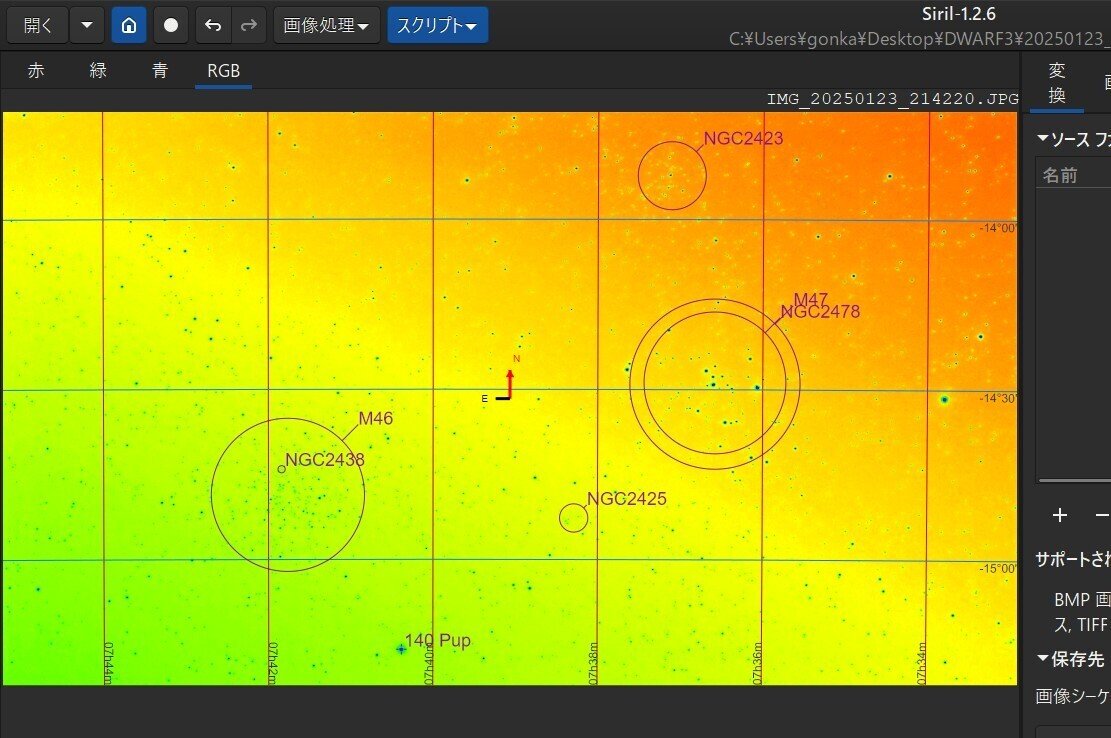Click the 名前 column header
Viewport: 1111px width, 738px height.
click(x=1073, y=175)
